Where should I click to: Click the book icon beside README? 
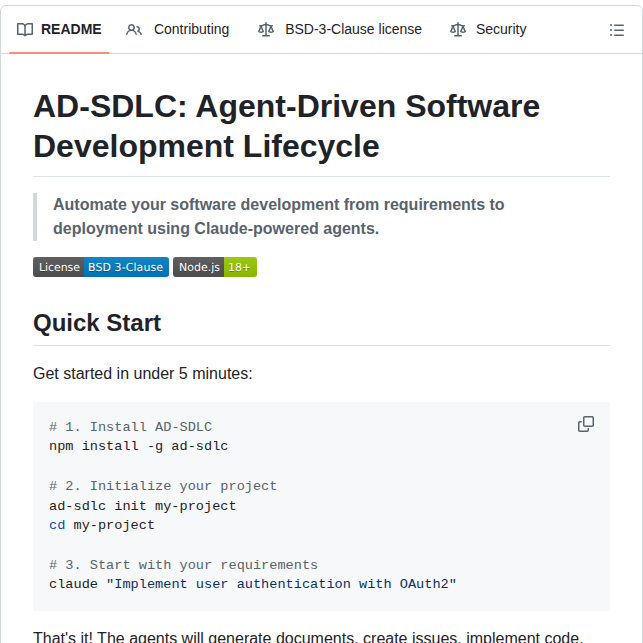click(x=25, y=30)
